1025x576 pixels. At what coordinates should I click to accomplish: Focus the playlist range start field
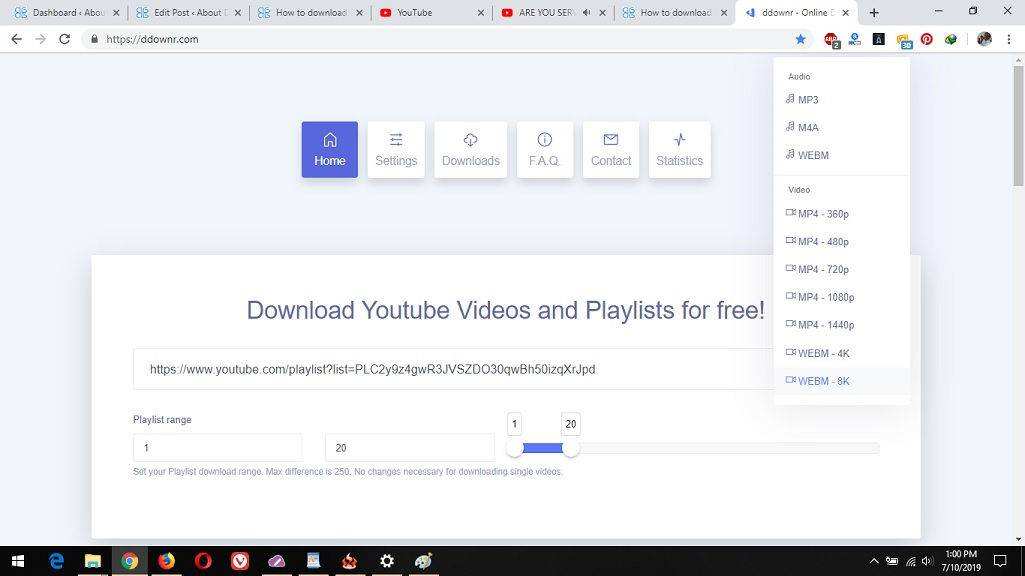[x=218, y=448]
